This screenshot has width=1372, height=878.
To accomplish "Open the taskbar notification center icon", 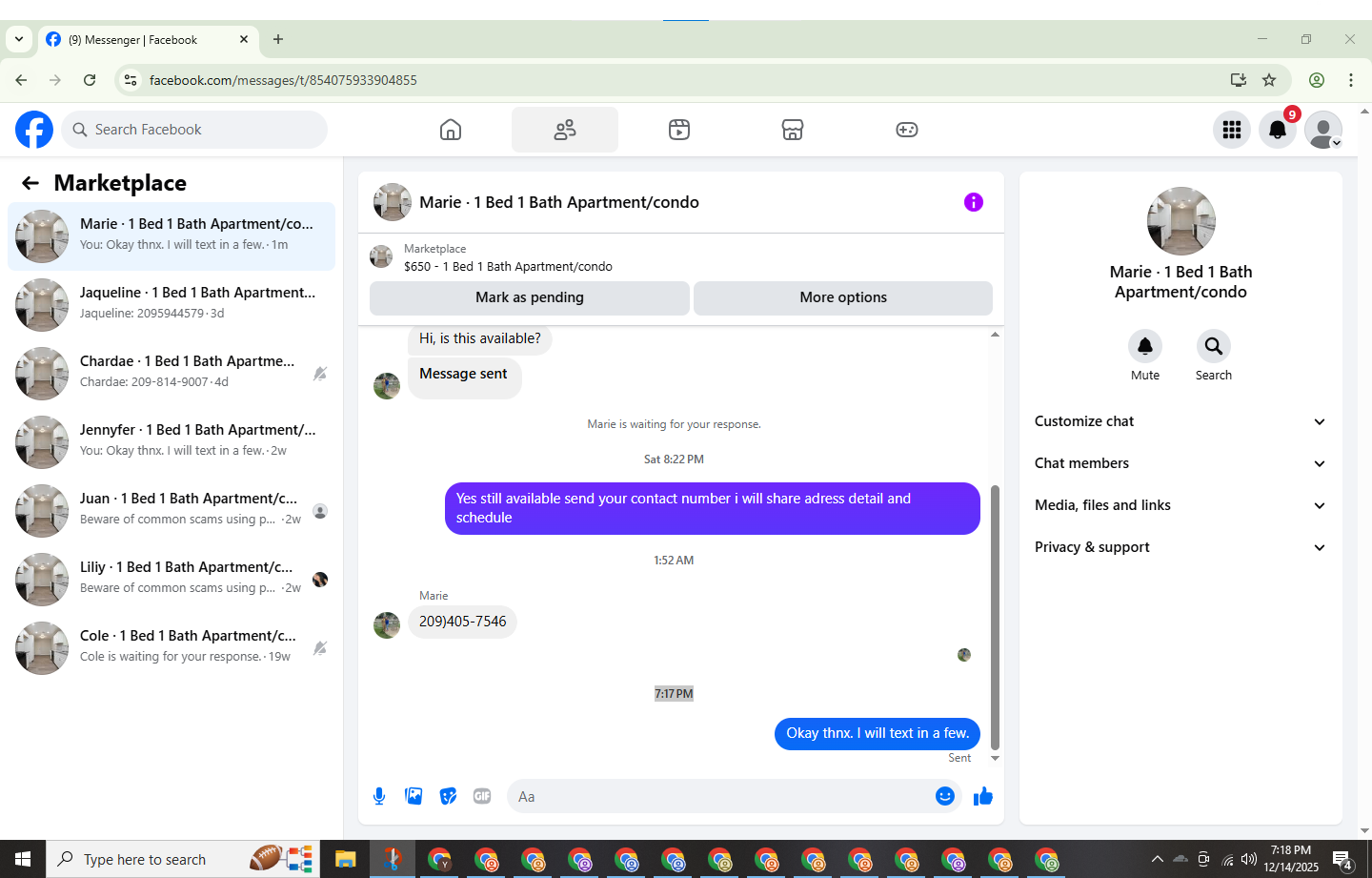I will pyautogui.click(x=1342, y=860).
